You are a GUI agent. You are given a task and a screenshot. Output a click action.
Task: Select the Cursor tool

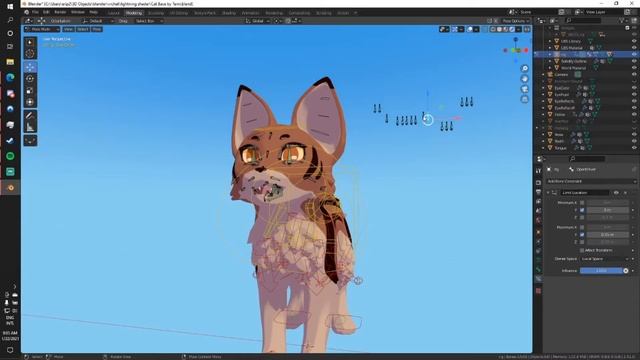tap(30, 53)
